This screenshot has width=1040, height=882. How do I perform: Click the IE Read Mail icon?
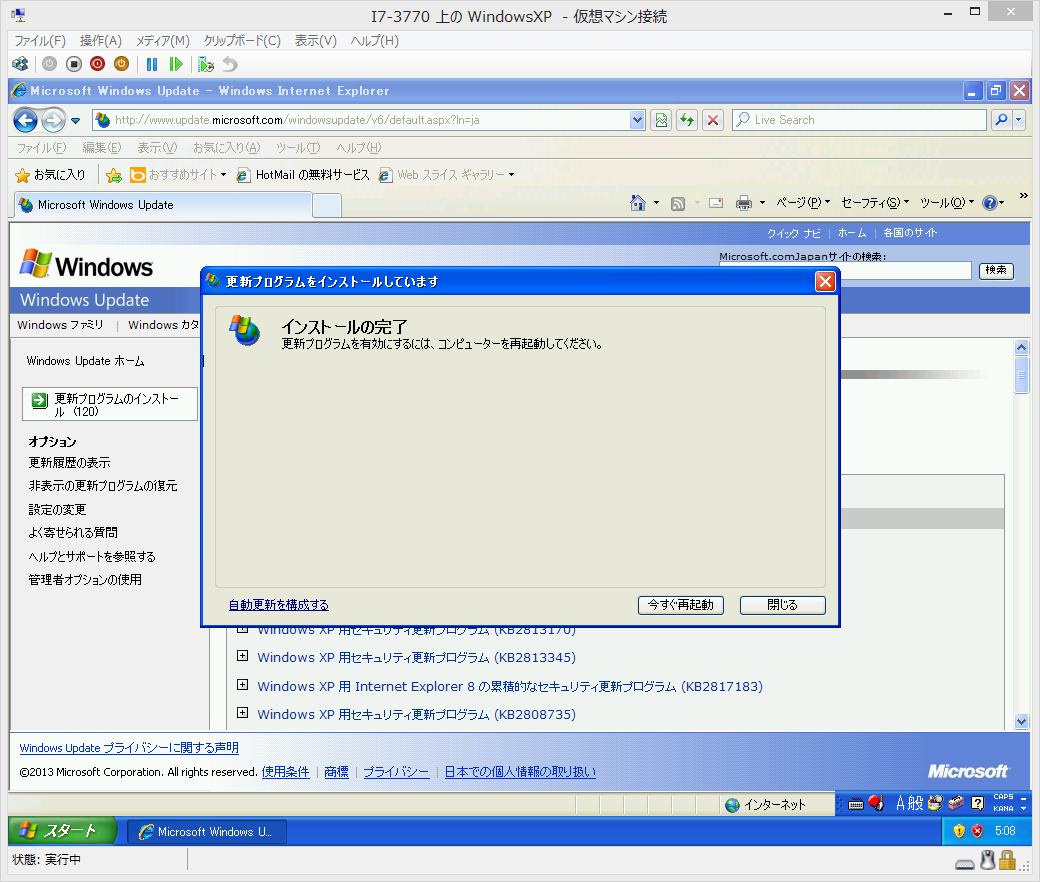[716, 204]
